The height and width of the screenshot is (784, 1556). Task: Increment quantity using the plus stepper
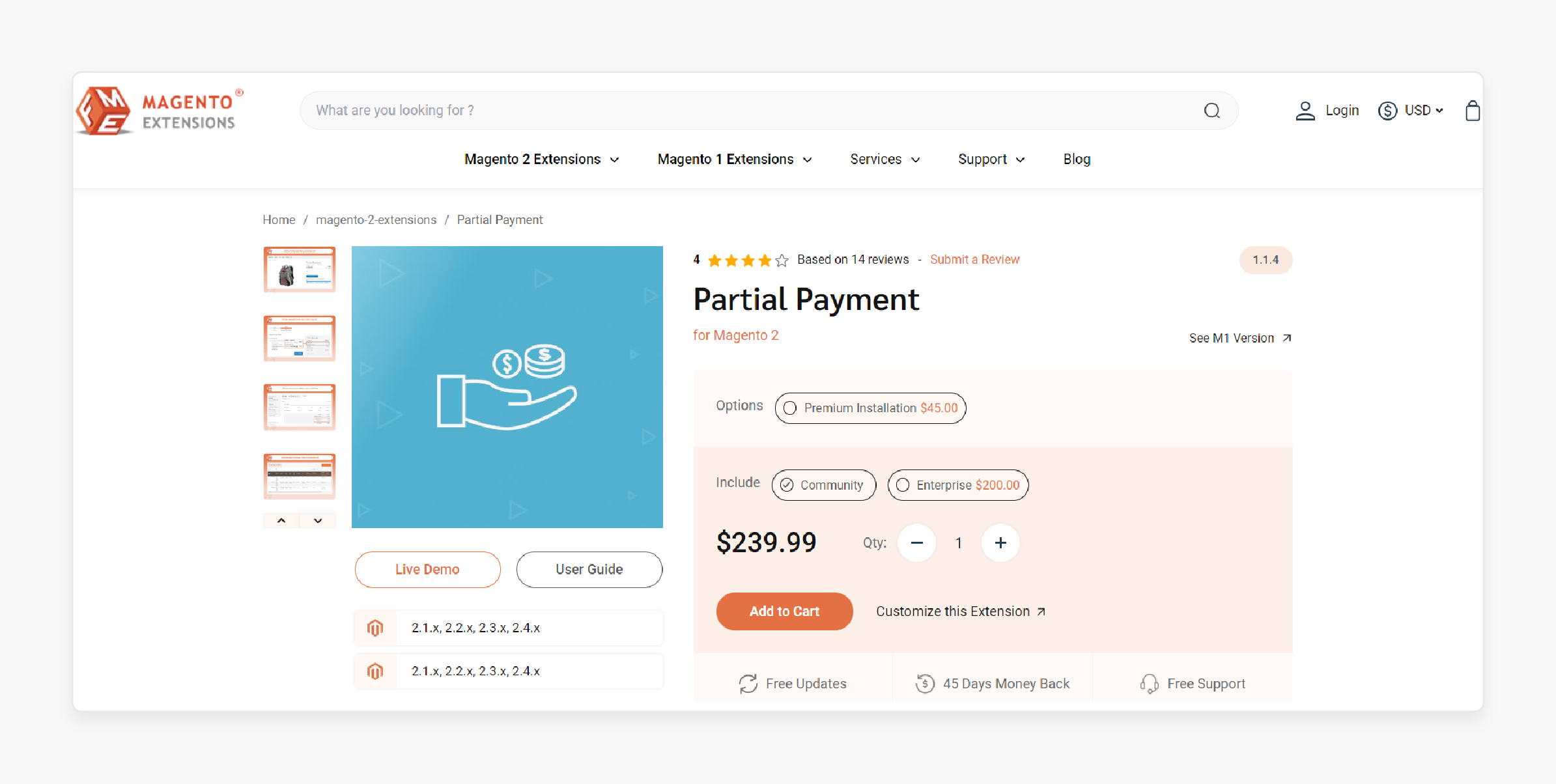(x=1001, y=543)
